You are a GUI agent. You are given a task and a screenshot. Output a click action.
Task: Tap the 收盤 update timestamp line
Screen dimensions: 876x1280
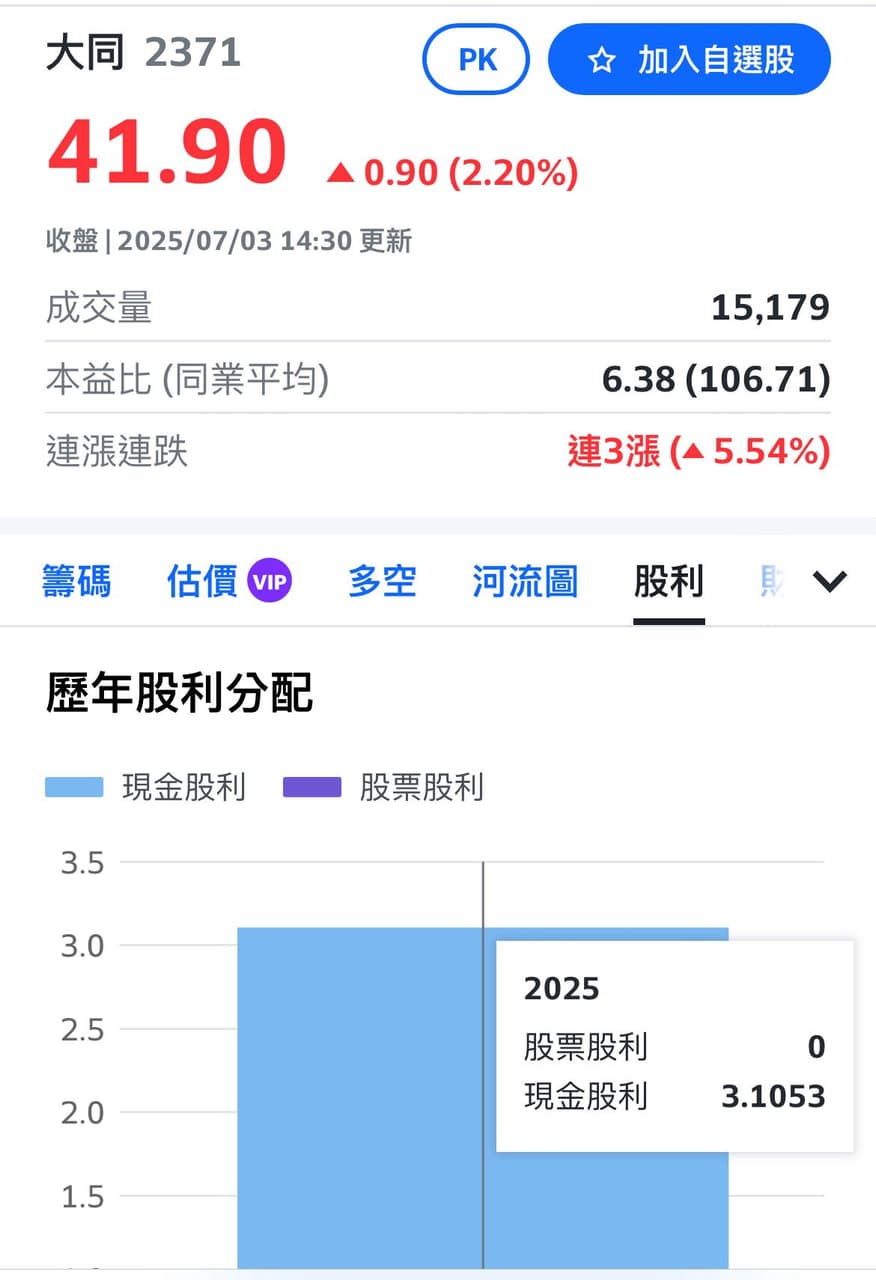pos(229,241)
